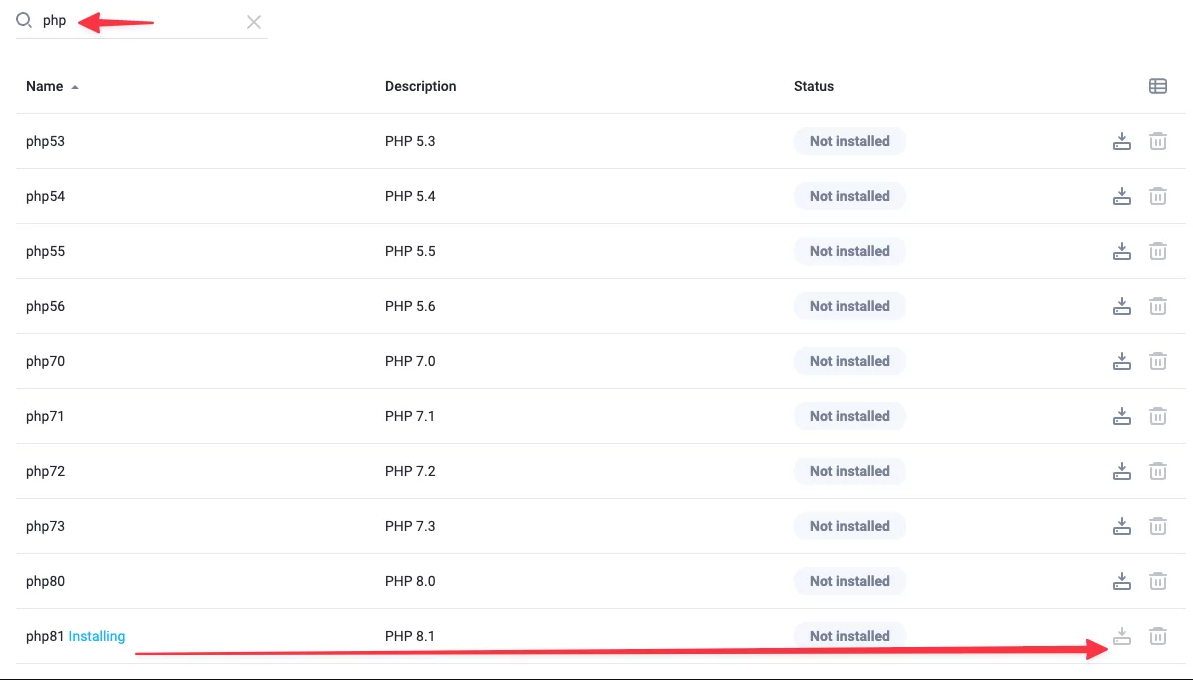Install php54 using its download icon

click(x=1121, y=196)
